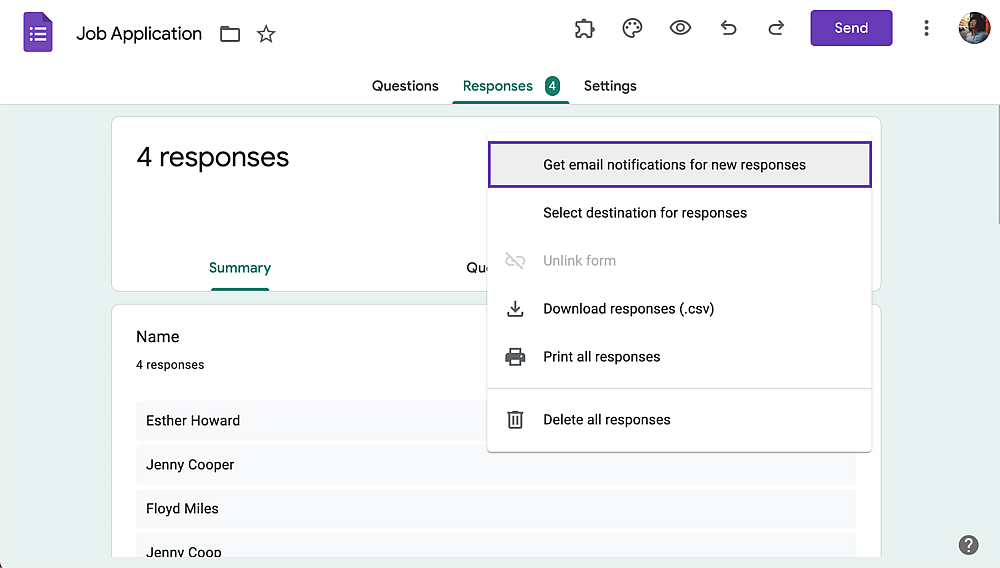Open the More options three-dot menu
1000x568 pixels.
pyautogui.click(x=926, y=28)
